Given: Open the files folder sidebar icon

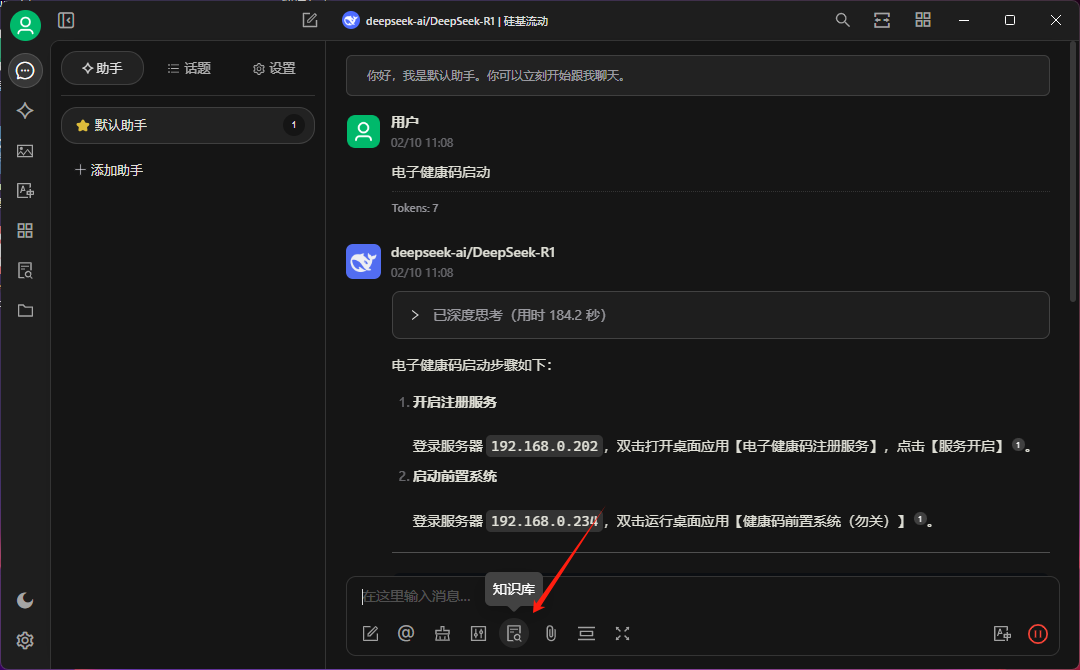Looking at the screenshot, I should pos(25,311).
